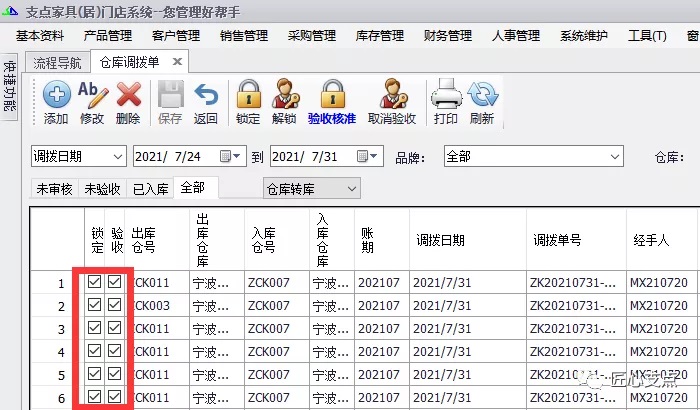
Task: Click the 解锁 (Unlock) icon
Action: point(284,96)
